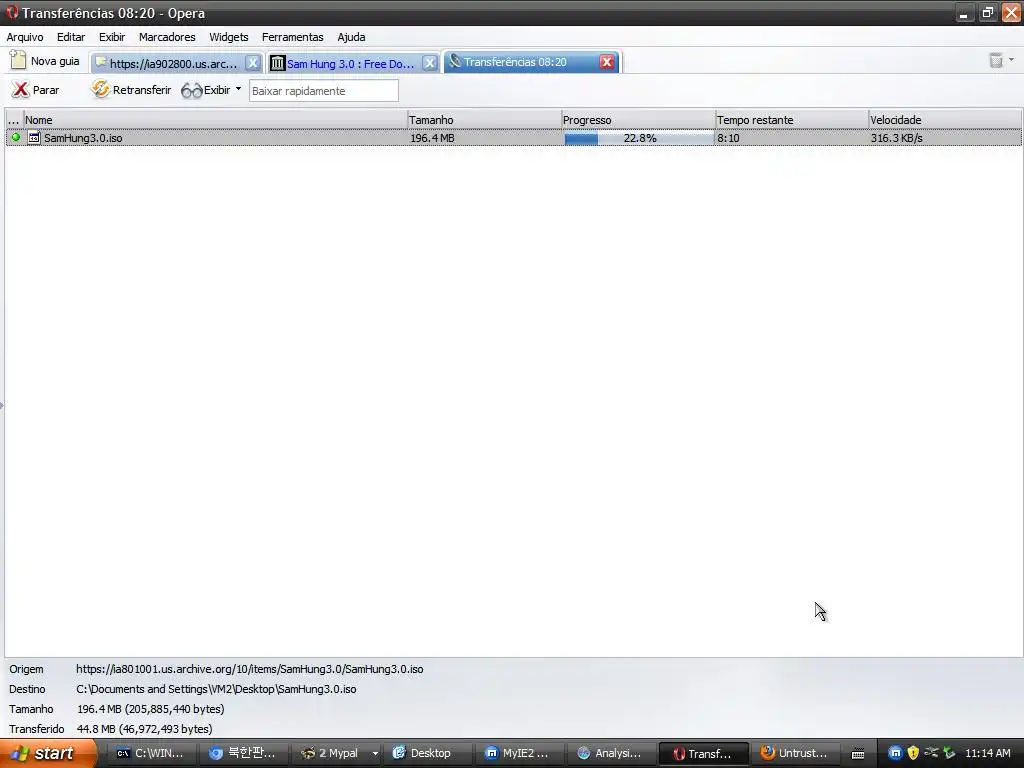Click the Opera Transf... taskbar item
The image size is (1024, 768).
tap(703, 753)
